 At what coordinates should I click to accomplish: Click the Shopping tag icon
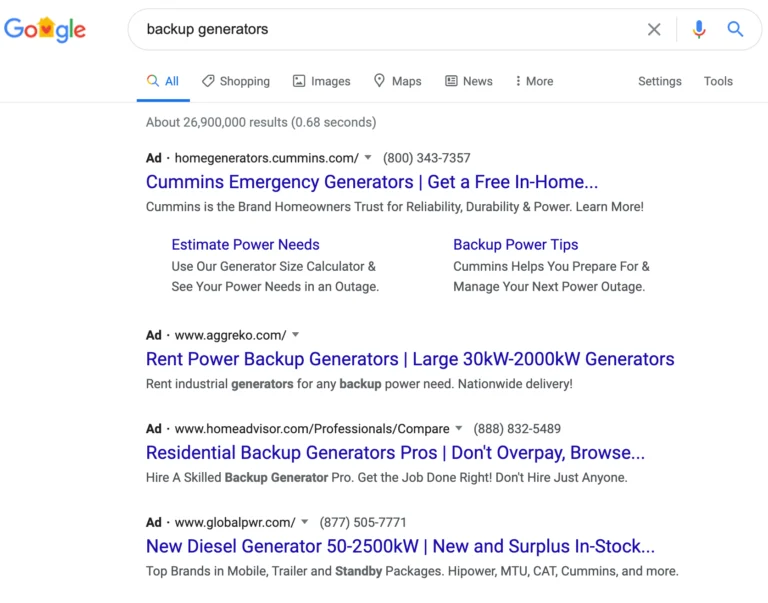tap(208, 81)
